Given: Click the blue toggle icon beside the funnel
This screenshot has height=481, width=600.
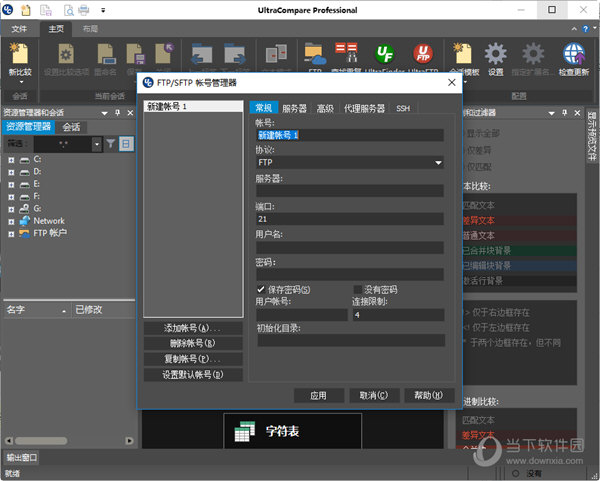Looking at the screenshot, I should click(x=126, y=144).
